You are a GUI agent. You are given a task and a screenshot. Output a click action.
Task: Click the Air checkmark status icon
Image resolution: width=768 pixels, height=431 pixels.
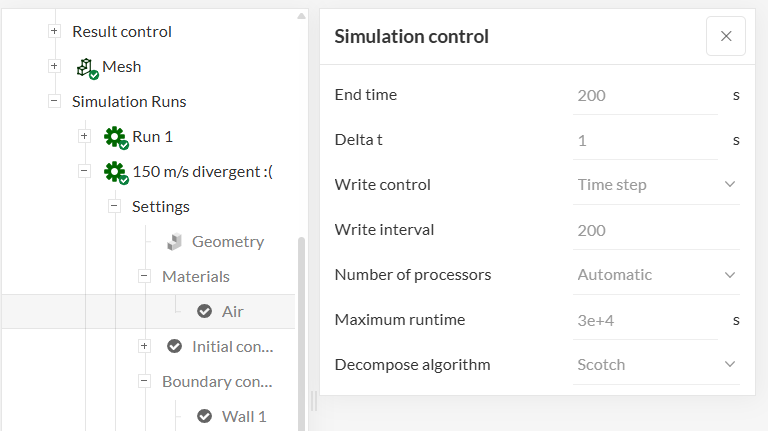point(205,312)
